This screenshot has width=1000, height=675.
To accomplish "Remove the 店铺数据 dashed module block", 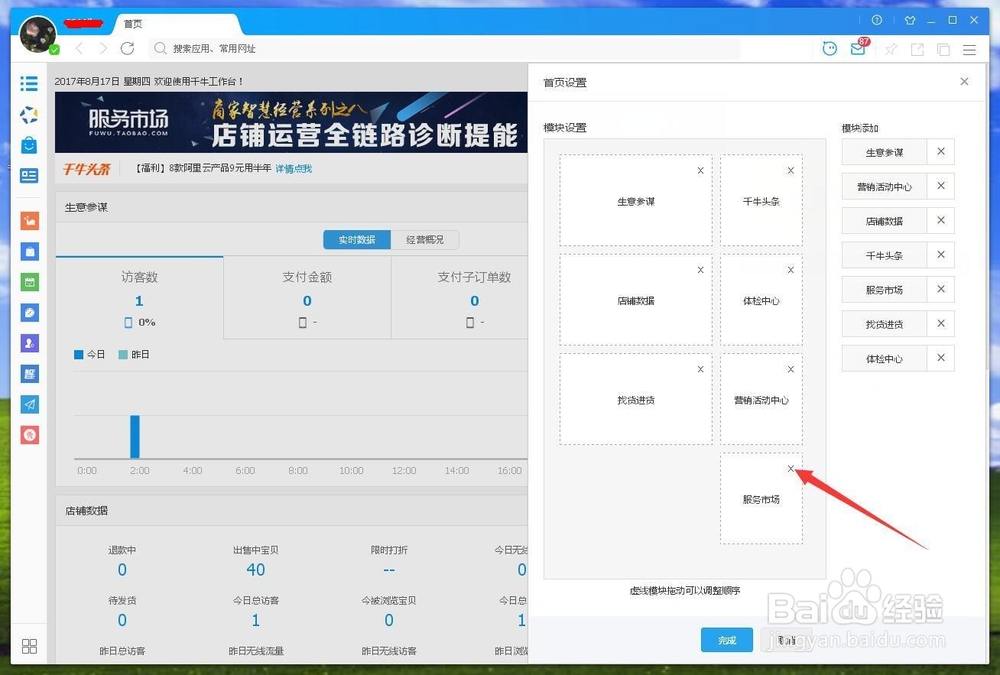I will click(x=700, y=270).
